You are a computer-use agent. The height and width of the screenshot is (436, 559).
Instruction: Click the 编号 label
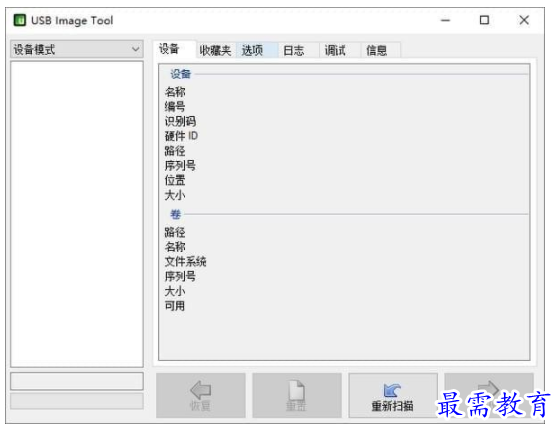[175, 106]
